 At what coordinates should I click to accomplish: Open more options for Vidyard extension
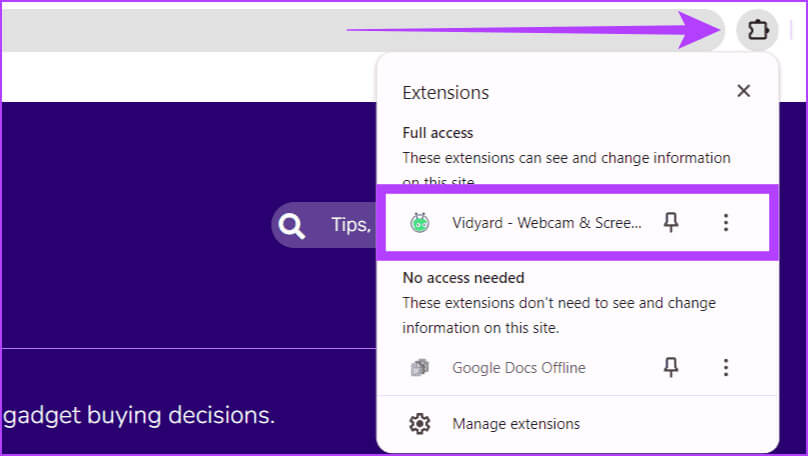[x=726, y=223]
